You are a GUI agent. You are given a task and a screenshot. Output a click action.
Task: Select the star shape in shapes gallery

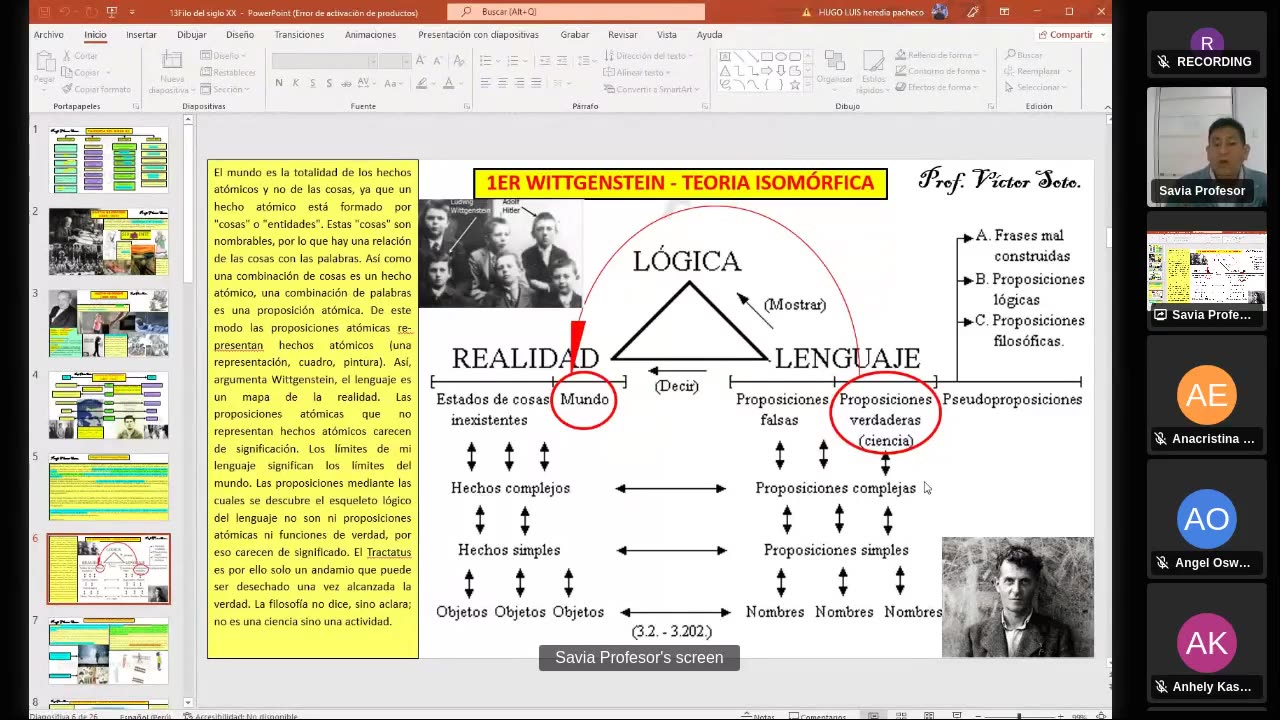(x=795, y=86)
